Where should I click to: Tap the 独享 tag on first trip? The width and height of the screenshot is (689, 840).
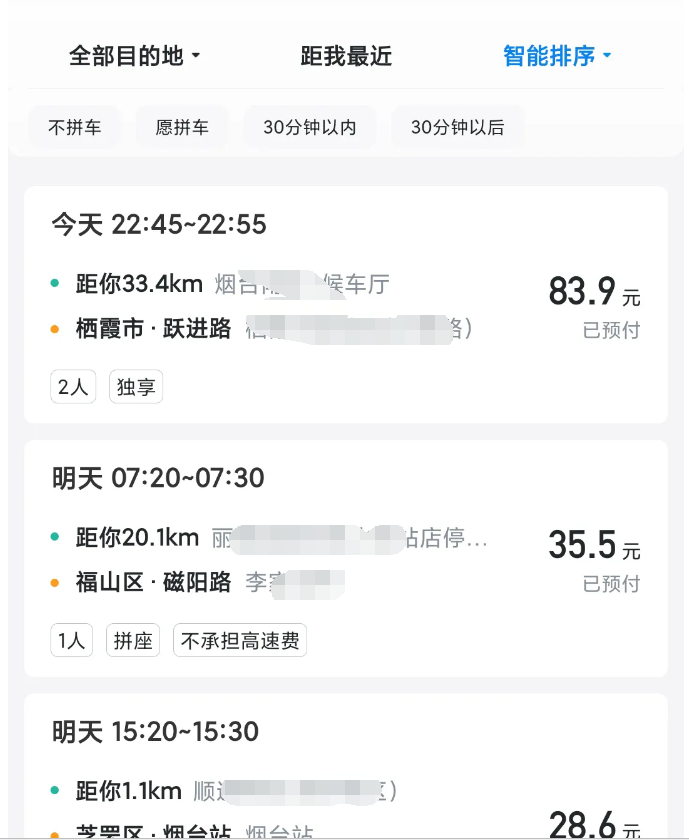click(x=136, y=387)
